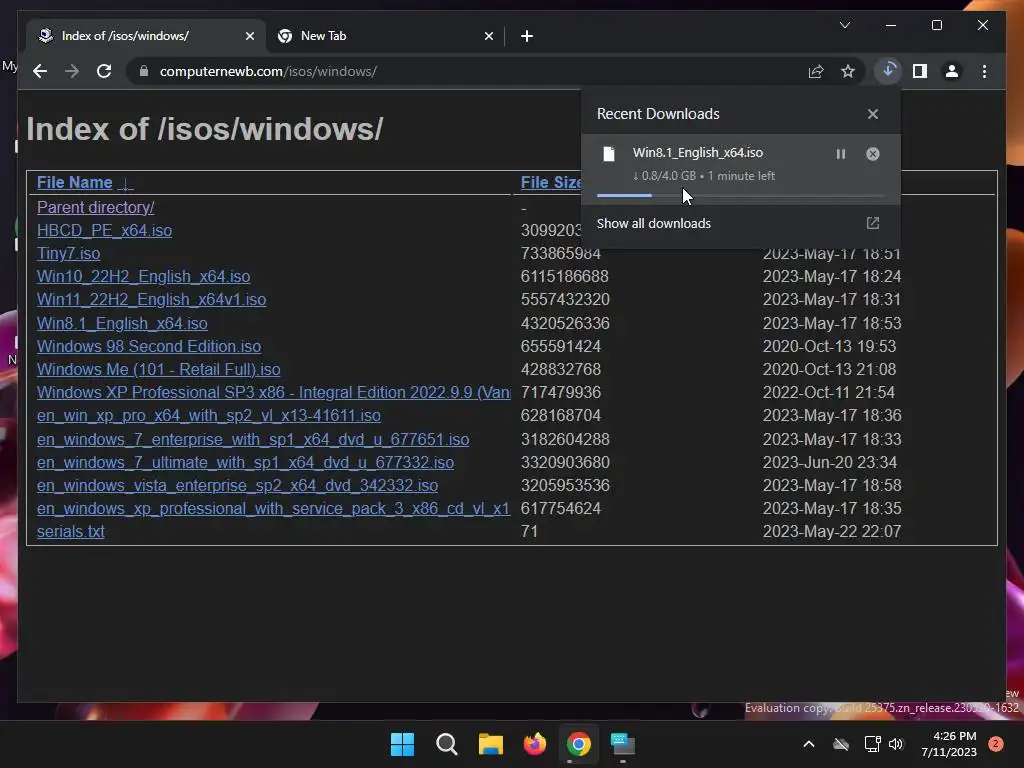Open the downloads page via external-link icon
This screenshot has height=768, width=1024.
click(872, 223)
